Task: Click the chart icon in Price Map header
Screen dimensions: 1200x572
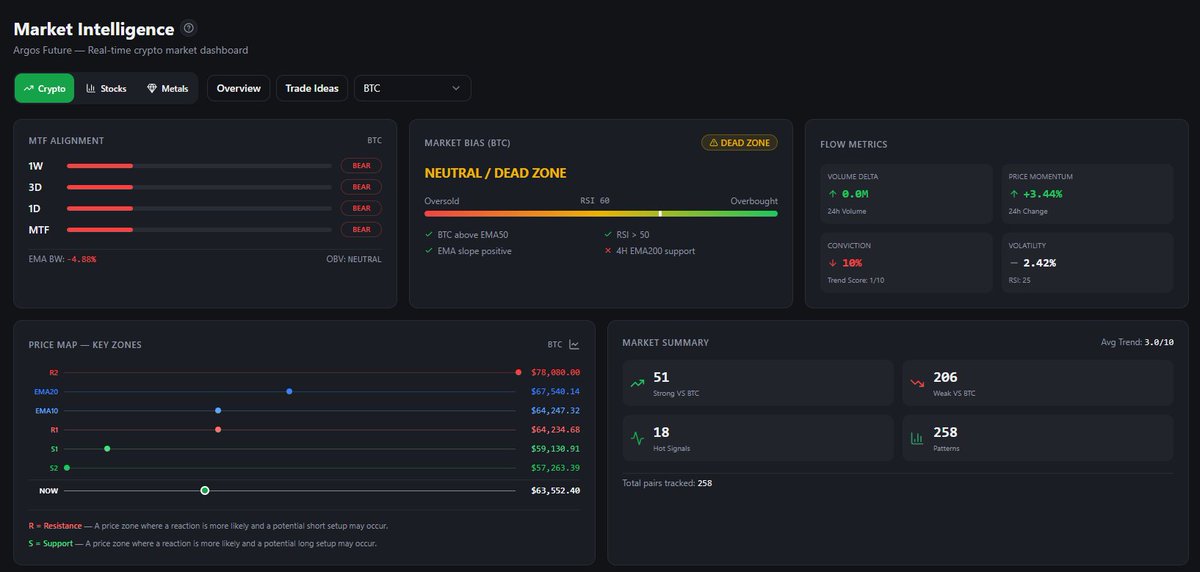Action: 574,344
